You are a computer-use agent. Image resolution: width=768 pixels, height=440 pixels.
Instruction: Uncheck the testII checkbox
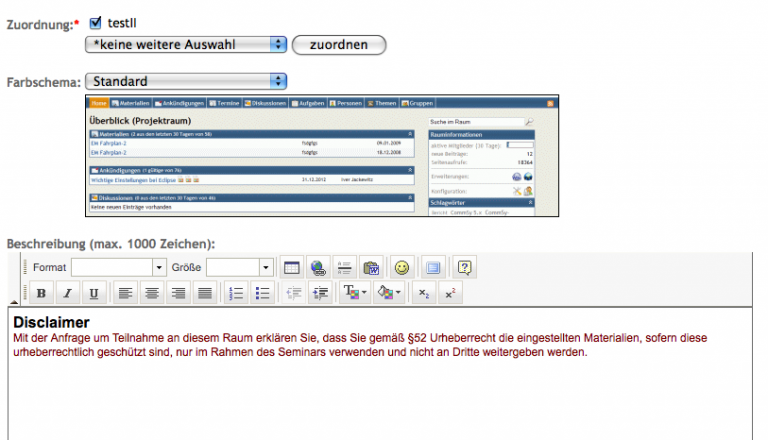(96, 23)
